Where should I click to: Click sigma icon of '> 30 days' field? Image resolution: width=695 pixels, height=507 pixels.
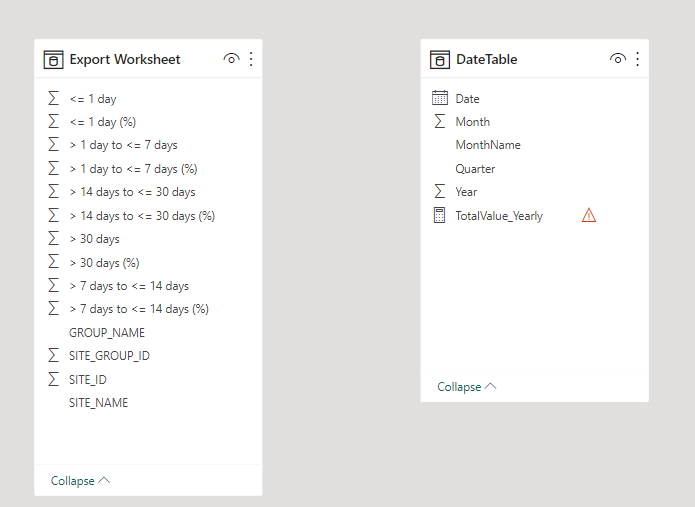[53, 238]
